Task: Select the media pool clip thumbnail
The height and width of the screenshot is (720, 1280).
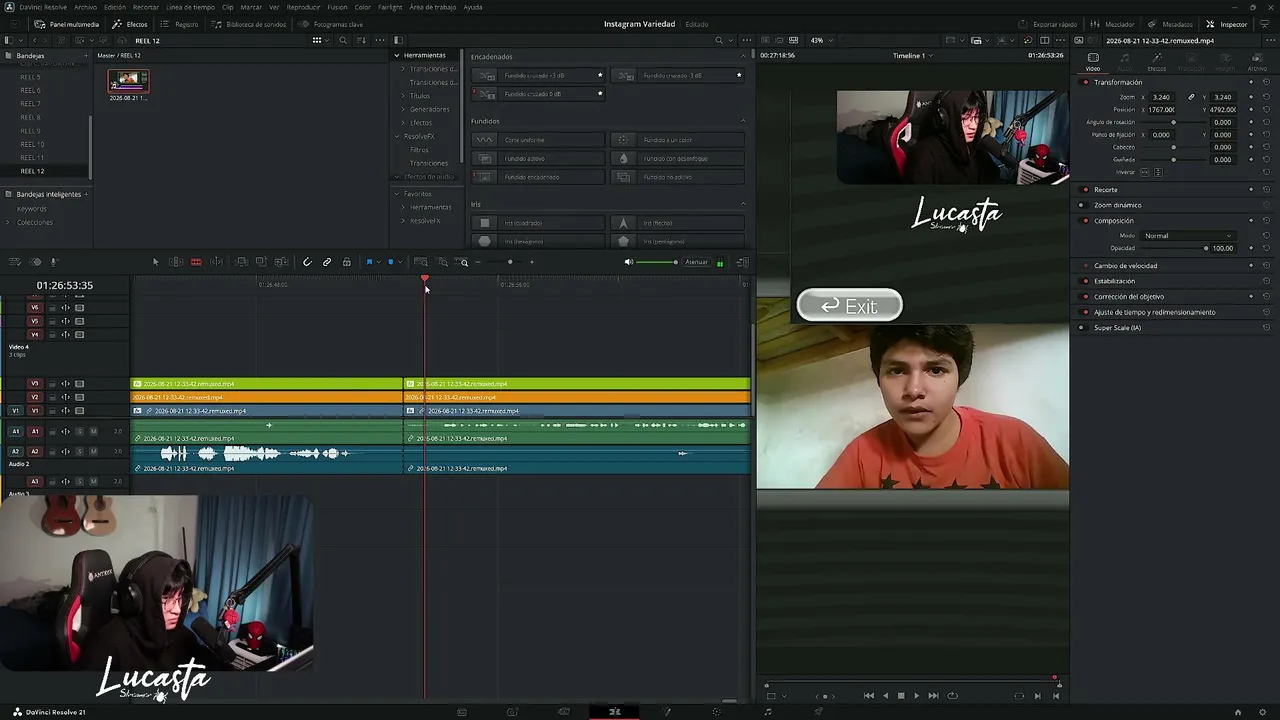Action: pos(128,81)
